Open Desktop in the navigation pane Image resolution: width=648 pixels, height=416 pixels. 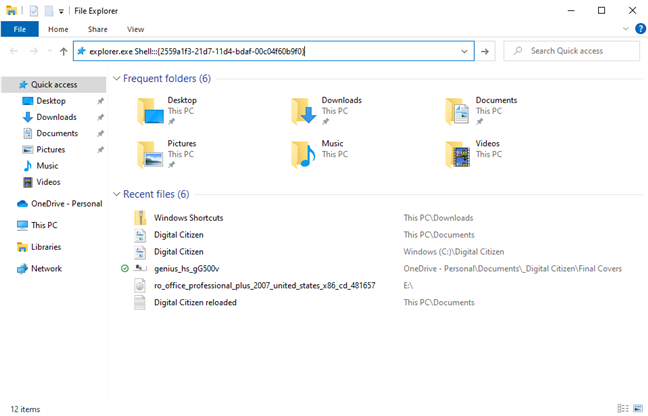click(x=51, y=101)
